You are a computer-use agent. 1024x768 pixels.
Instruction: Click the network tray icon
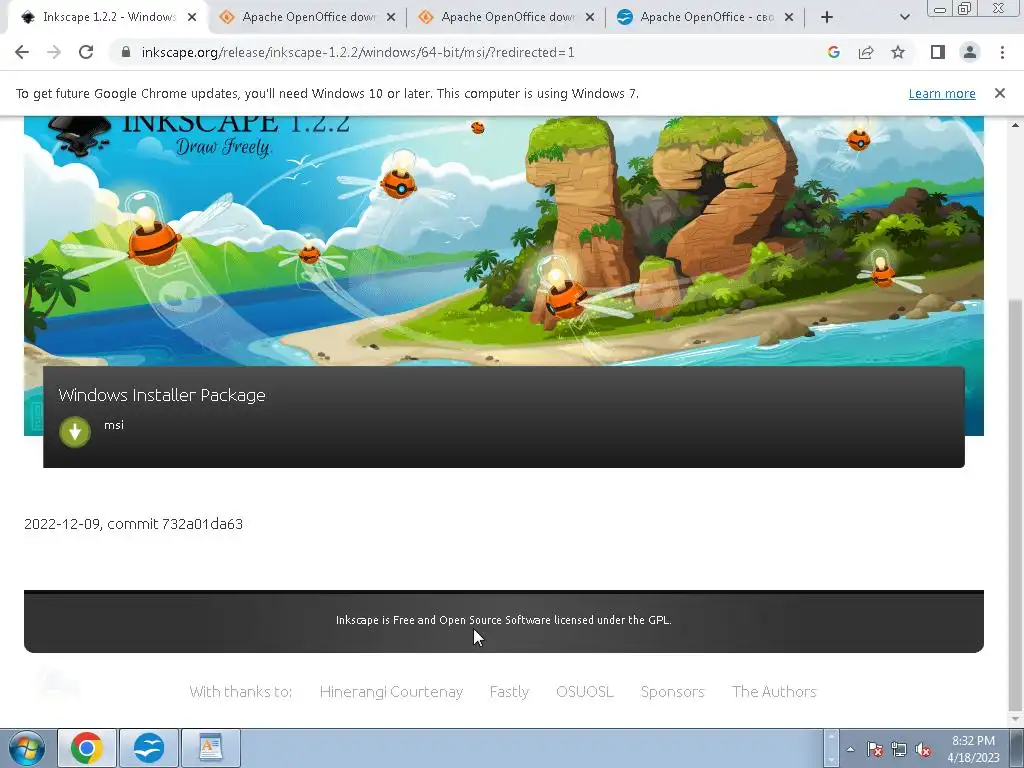point(899,749)
